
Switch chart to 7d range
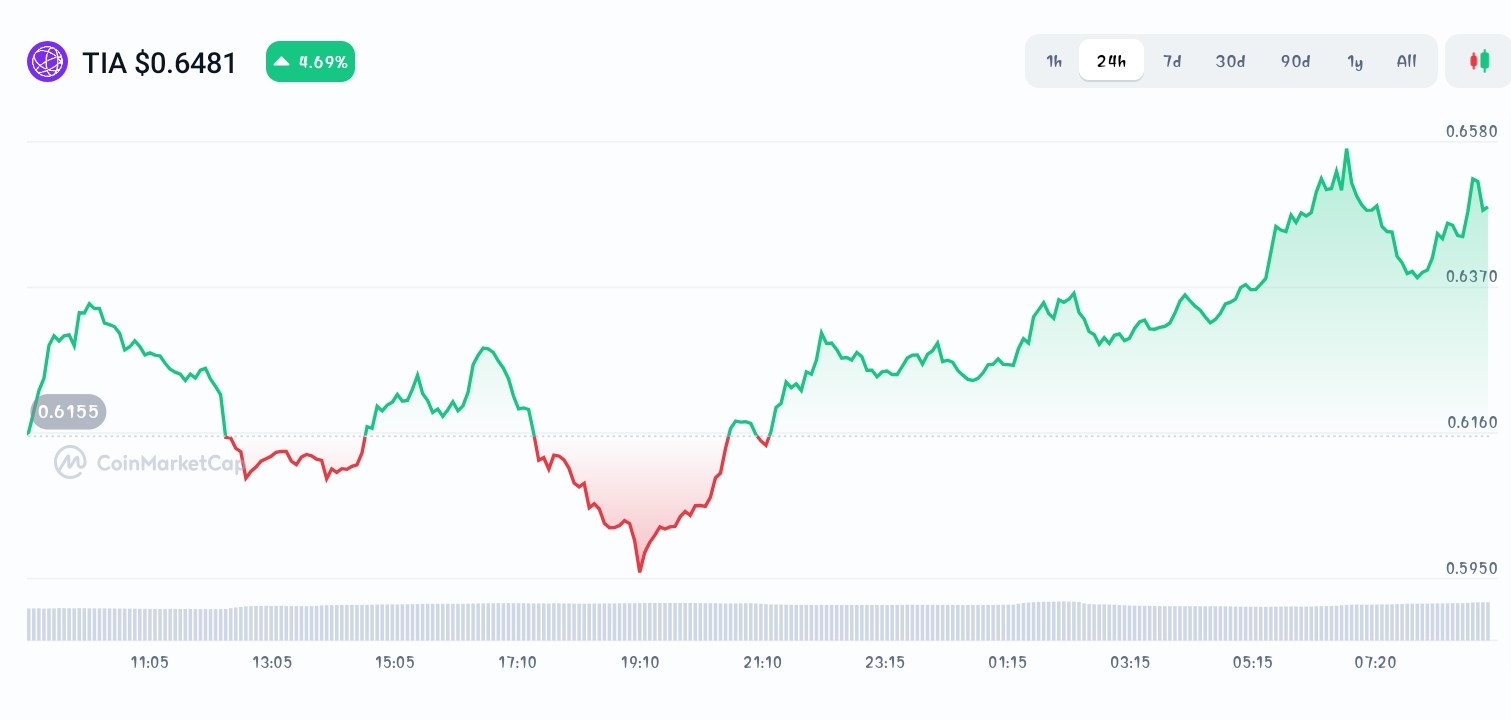pos(1172,61)
